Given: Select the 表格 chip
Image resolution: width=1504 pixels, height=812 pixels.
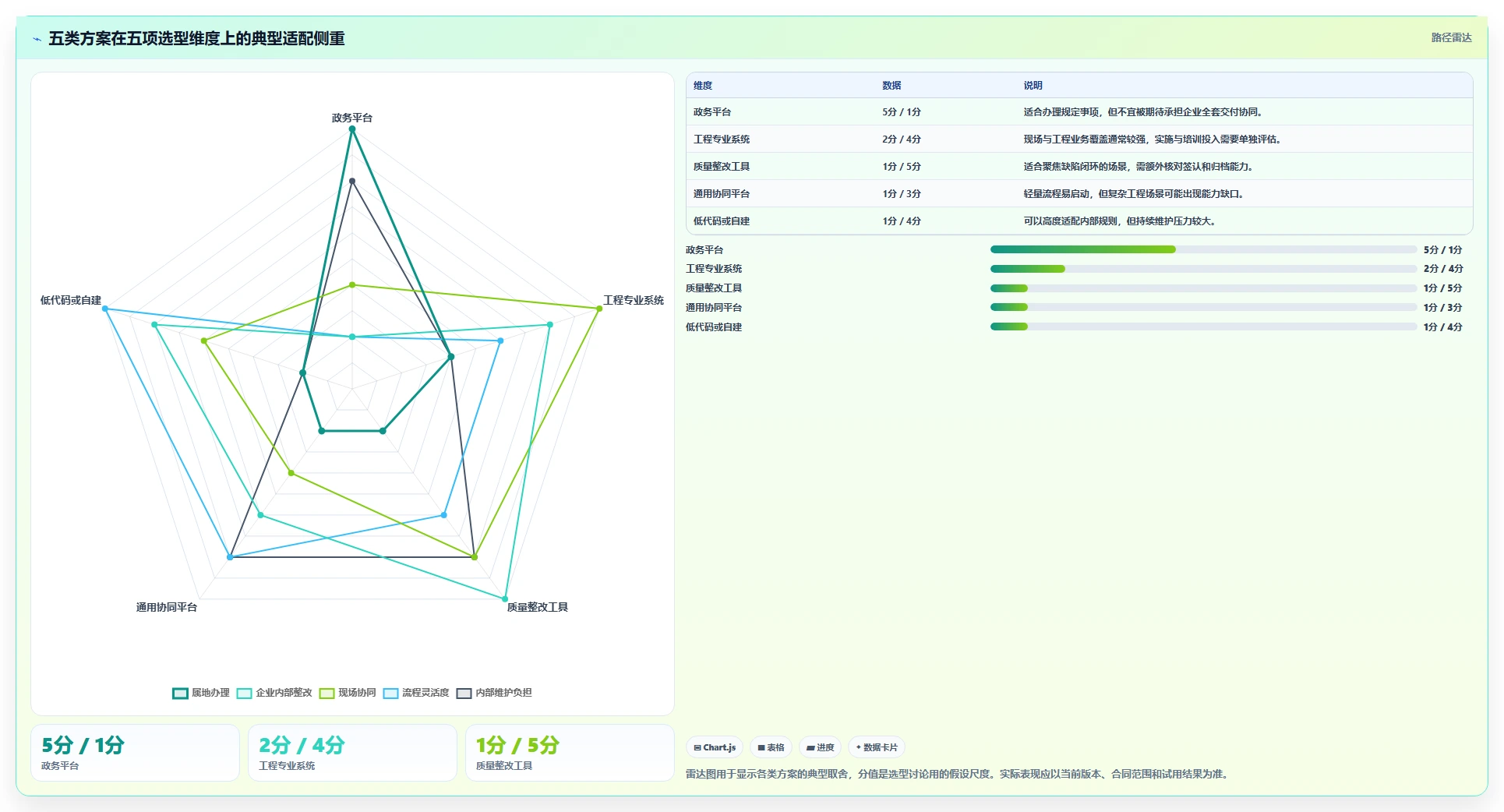Looking at the screenshot, I should (x=771, y=747).
